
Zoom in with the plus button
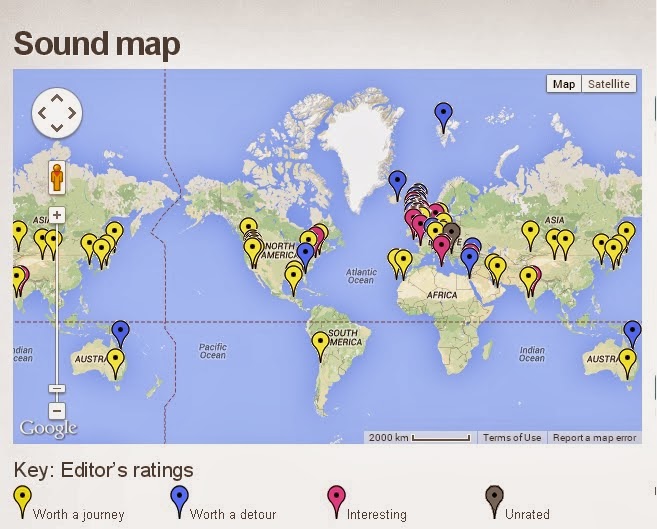(x=57, y=215)
